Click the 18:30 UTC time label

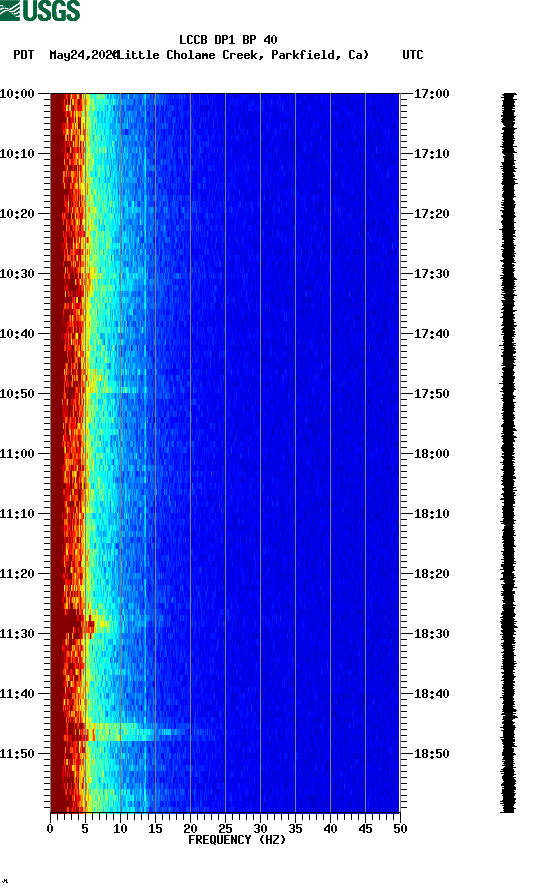431,634
